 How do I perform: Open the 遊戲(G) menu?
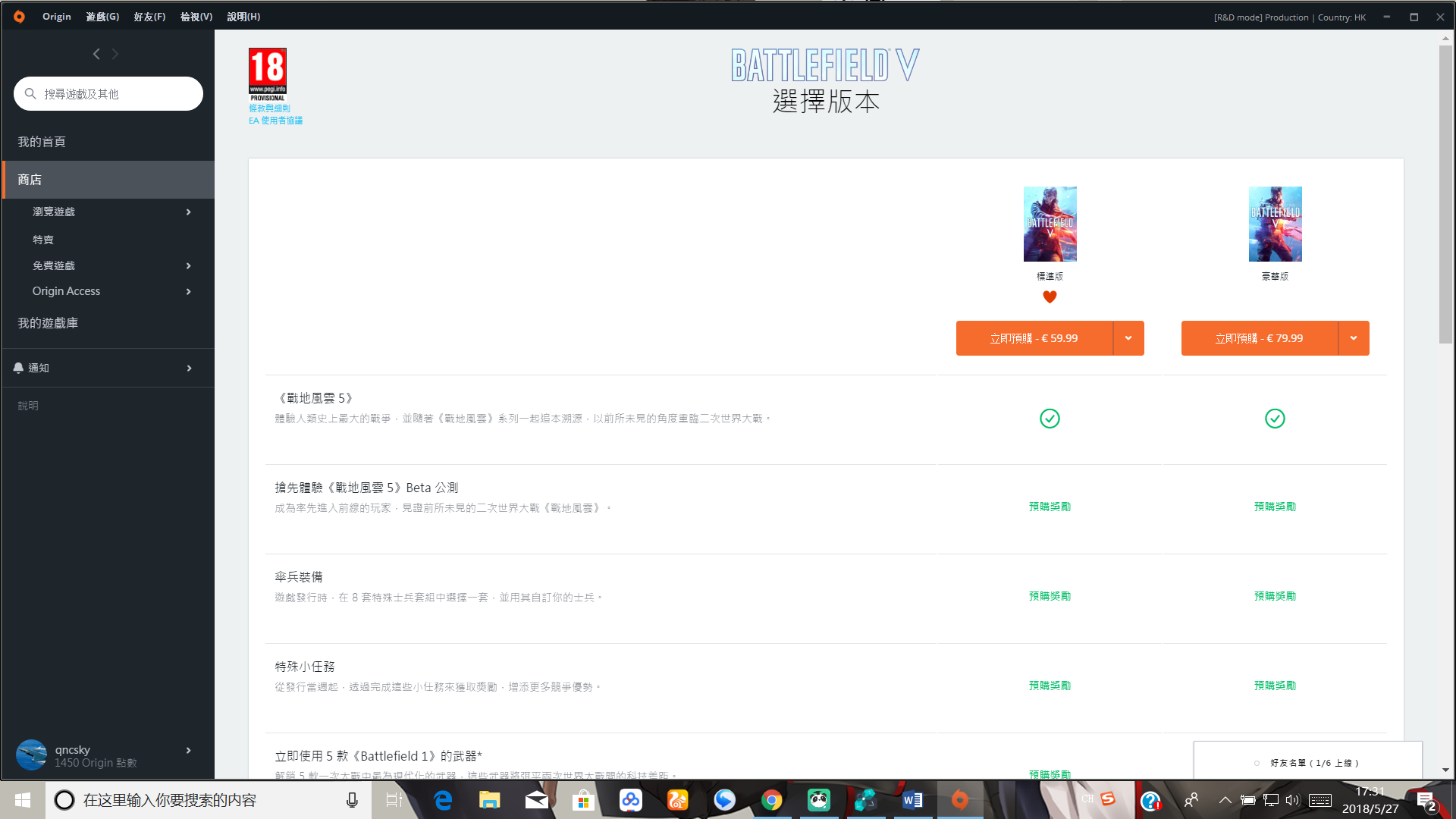102,17
